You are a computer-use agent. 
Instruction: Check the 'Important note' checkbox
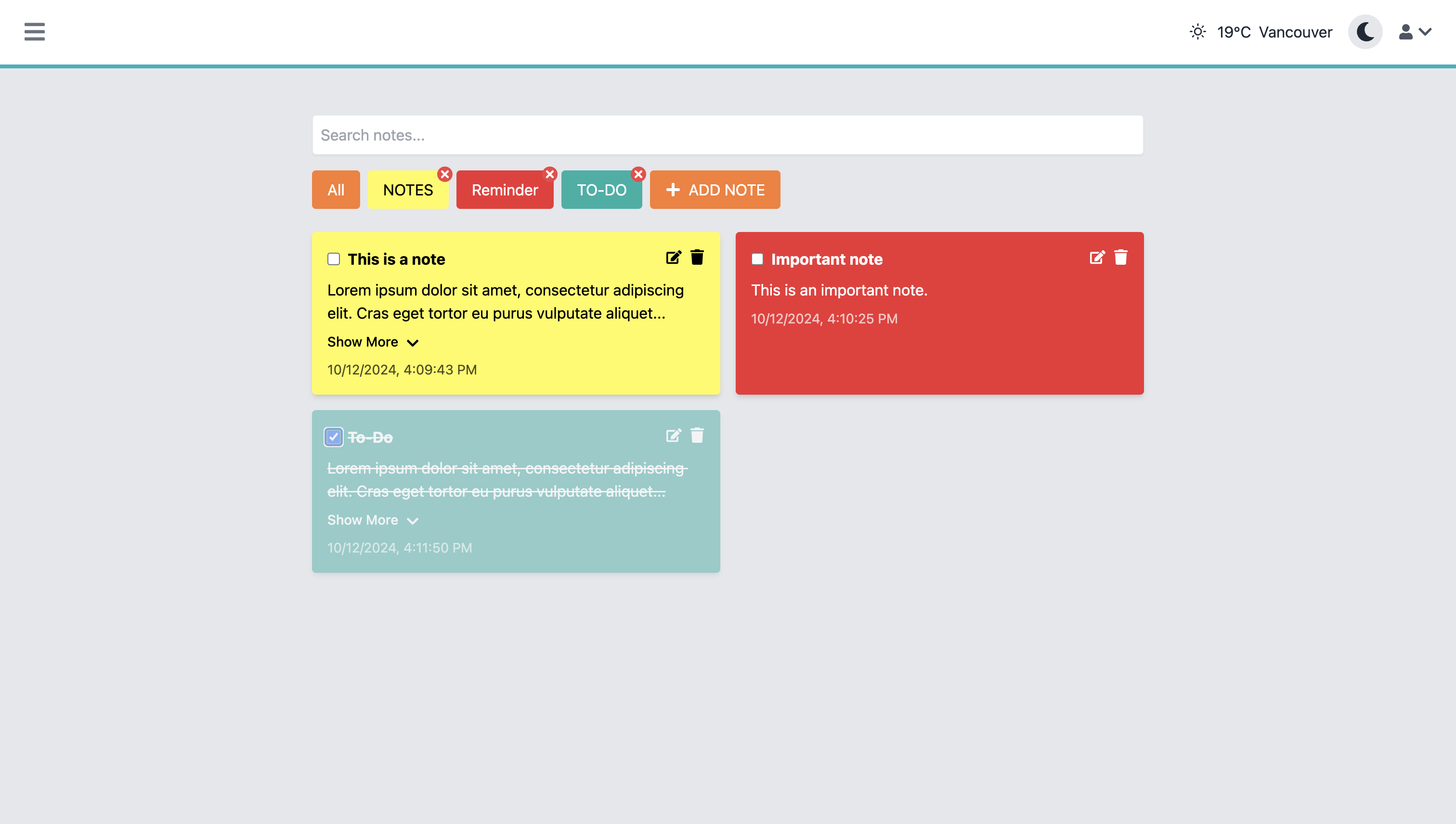pos(757,259)
